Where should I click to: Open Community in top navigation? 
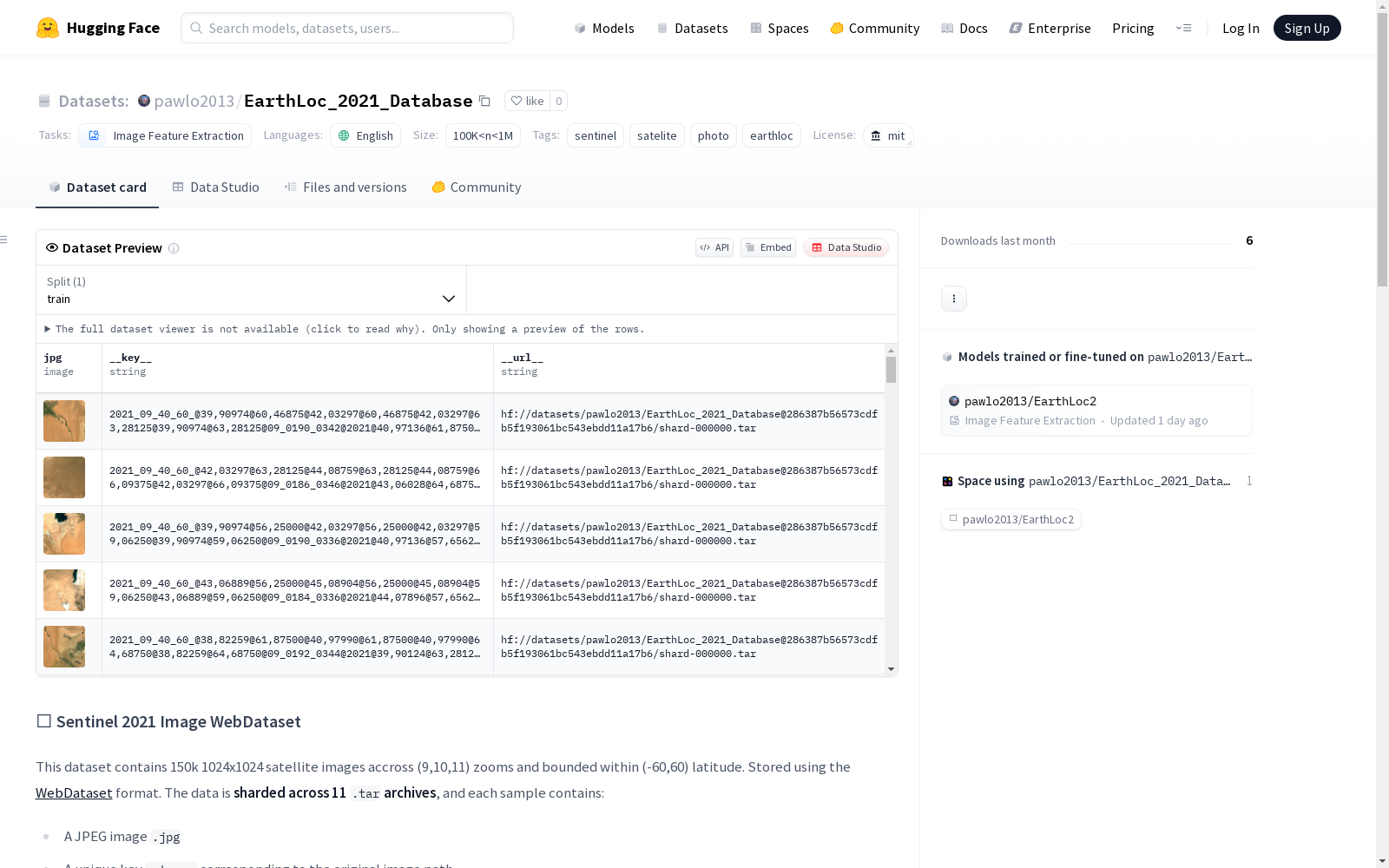click(x=875, y=28)
